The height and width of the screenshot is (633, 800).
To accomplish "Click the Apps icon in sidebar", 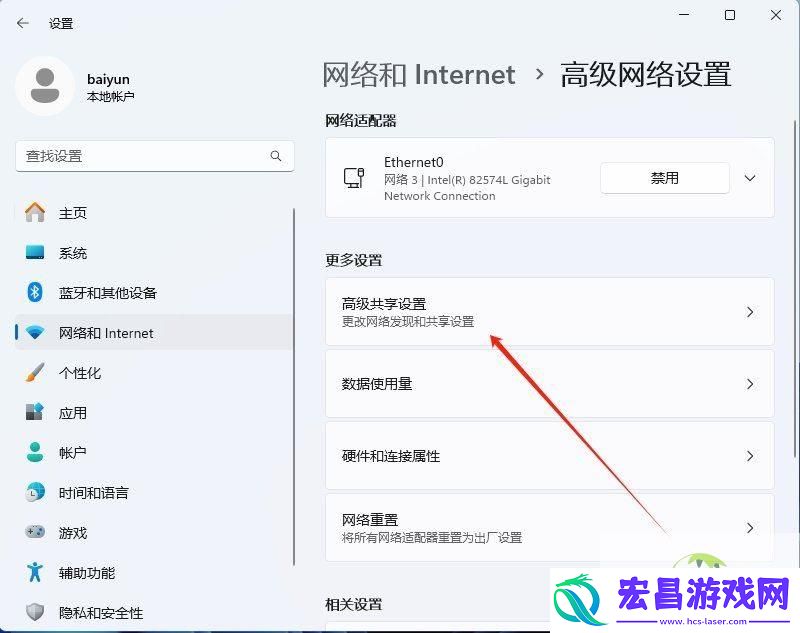I will (35, 412).
